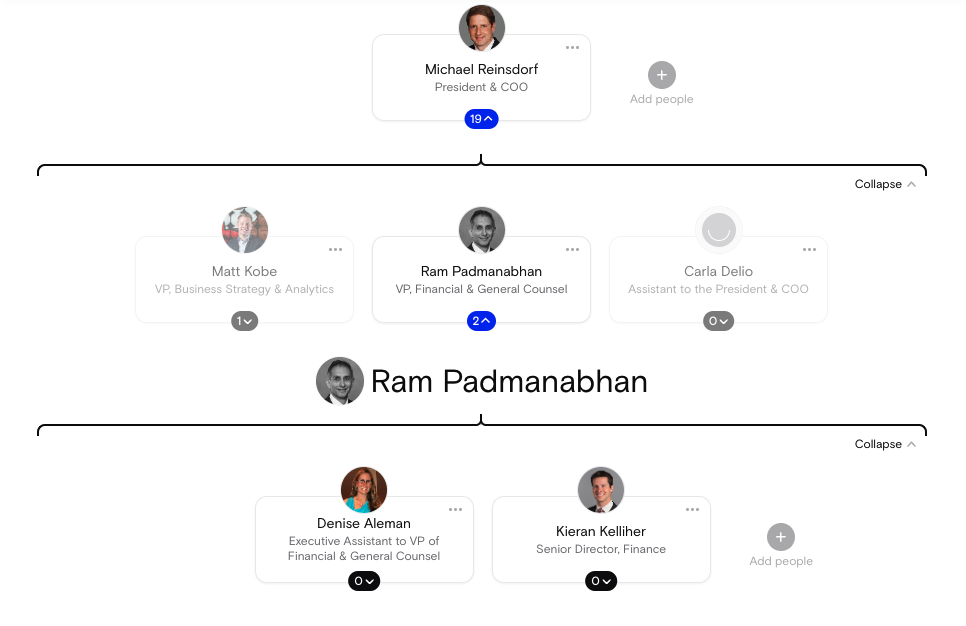Image resolution: width=966 pixels, height=626 pixels.
Task: Click the Add people plus icon next to Kieran Kelliher
Action: coord(780,537)
